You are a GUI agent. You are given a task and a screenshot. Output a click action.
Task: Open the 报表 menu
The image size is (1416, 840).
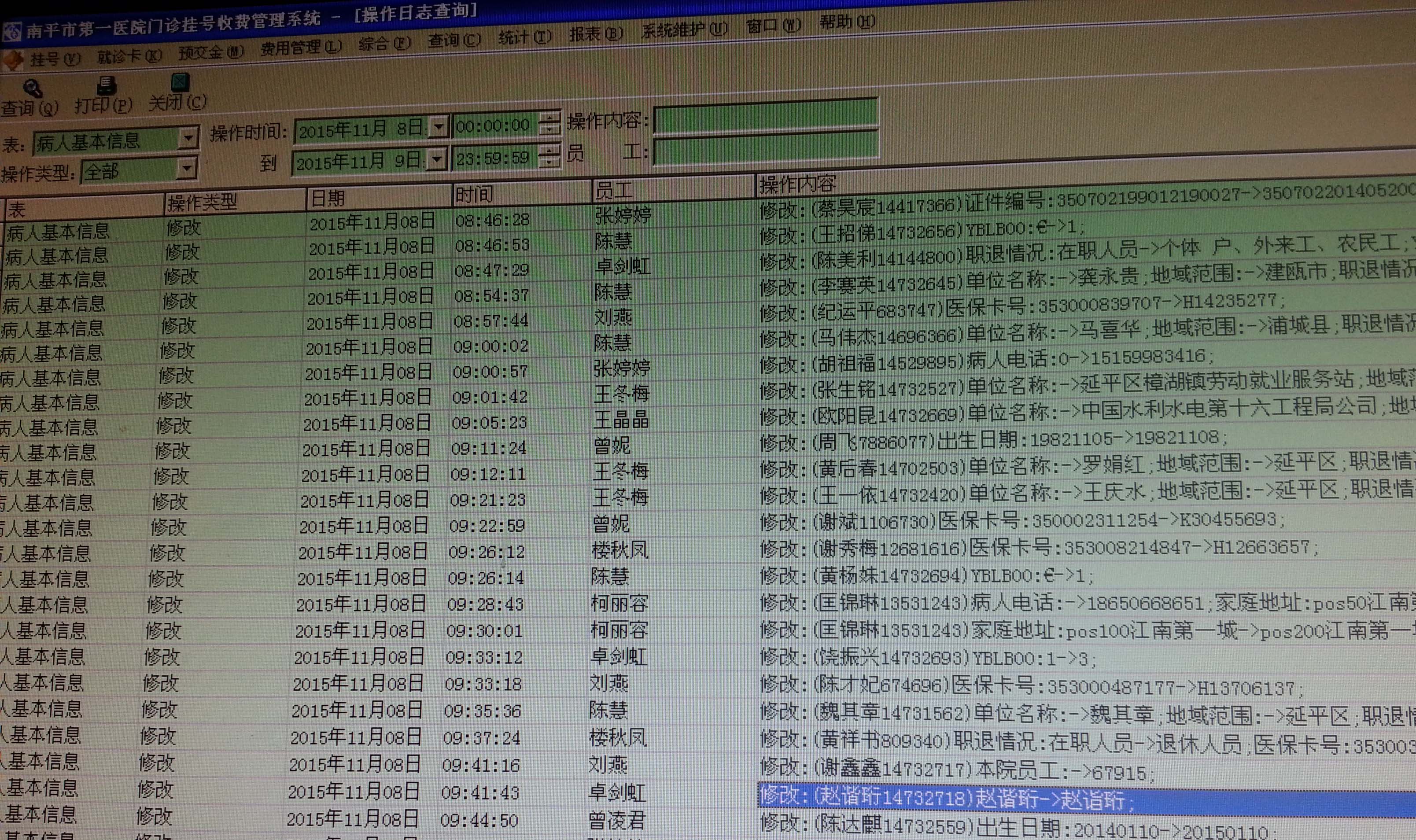click(x=595, y=34)
